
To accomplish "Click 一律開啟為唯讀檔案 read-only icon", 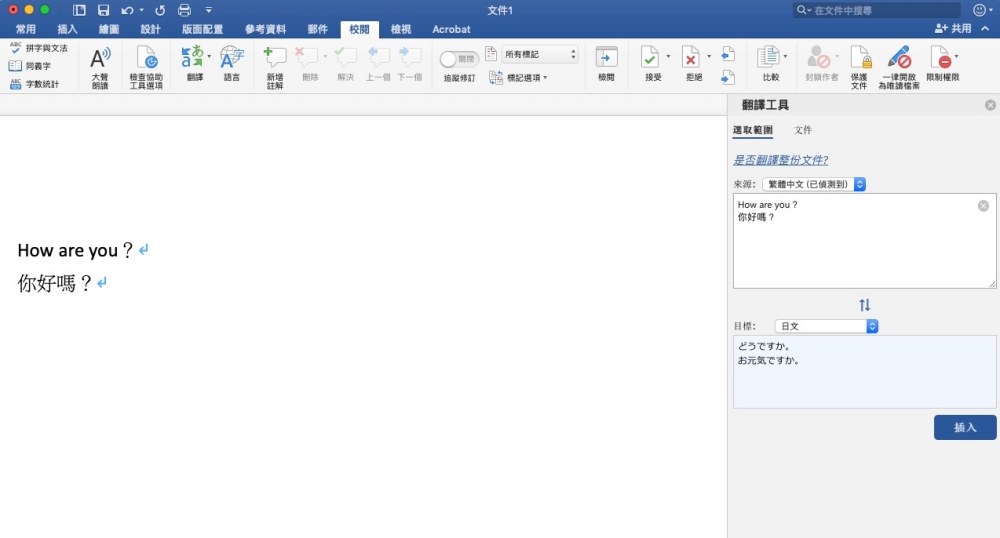I will point(899,60).
